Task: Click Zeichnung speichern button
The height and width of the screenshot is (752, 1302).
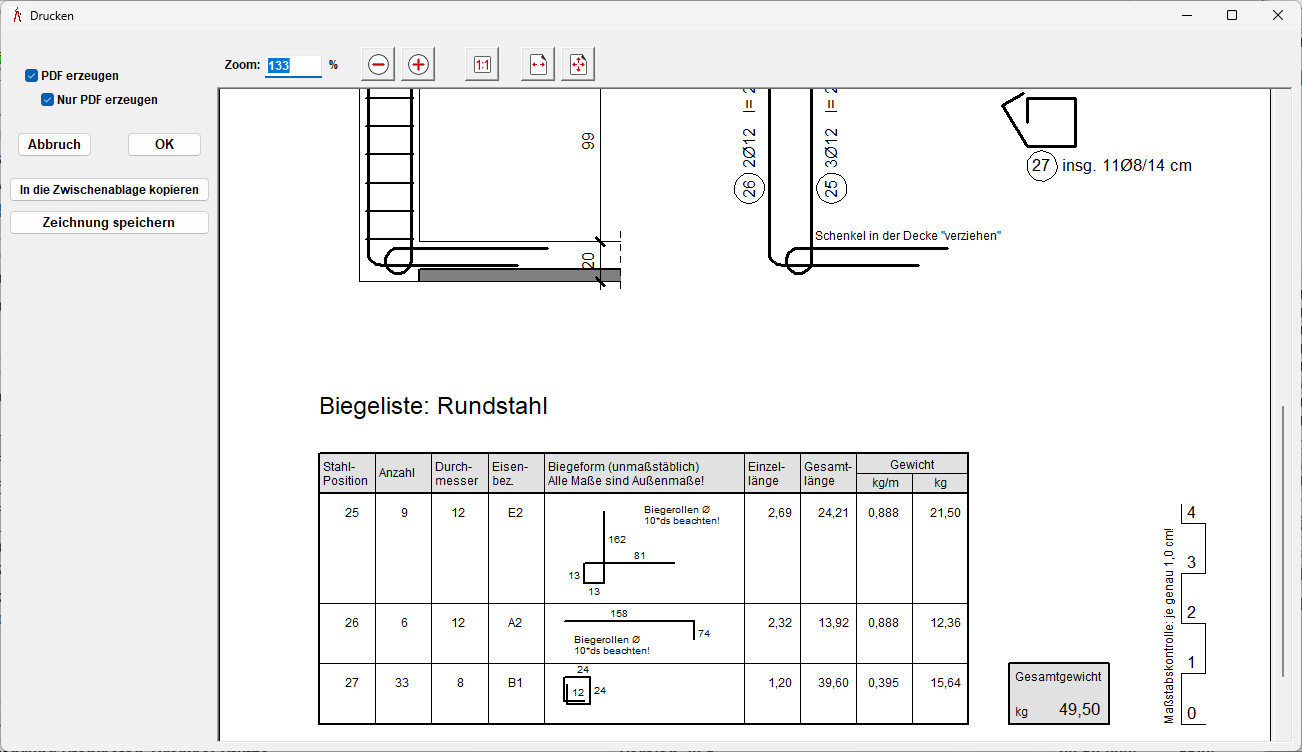Action: (x=109, y=223)
